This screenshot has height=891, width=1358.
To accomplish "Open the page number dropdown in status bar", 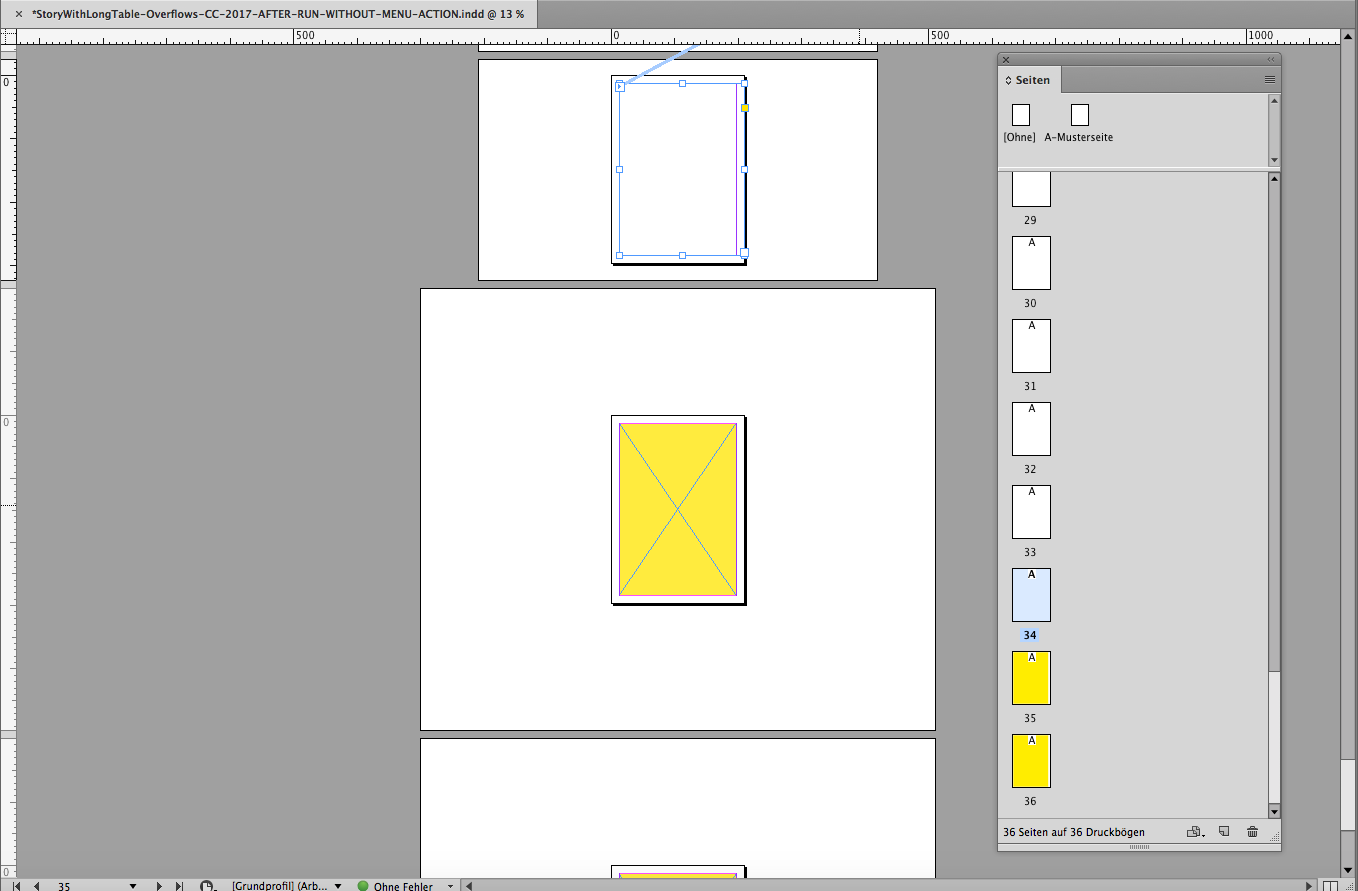I will 133,886.
